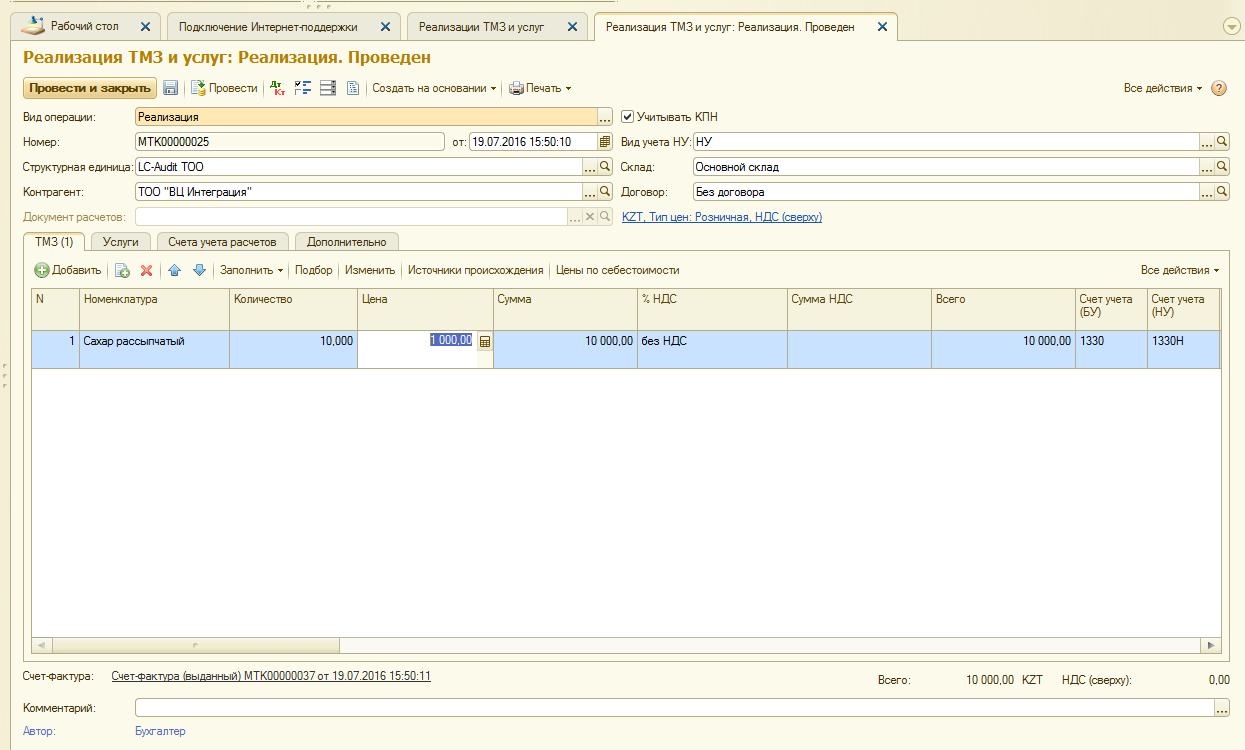Open the document report sheet icon
The height and width of the screenshot is (750, 1245).
353,88
